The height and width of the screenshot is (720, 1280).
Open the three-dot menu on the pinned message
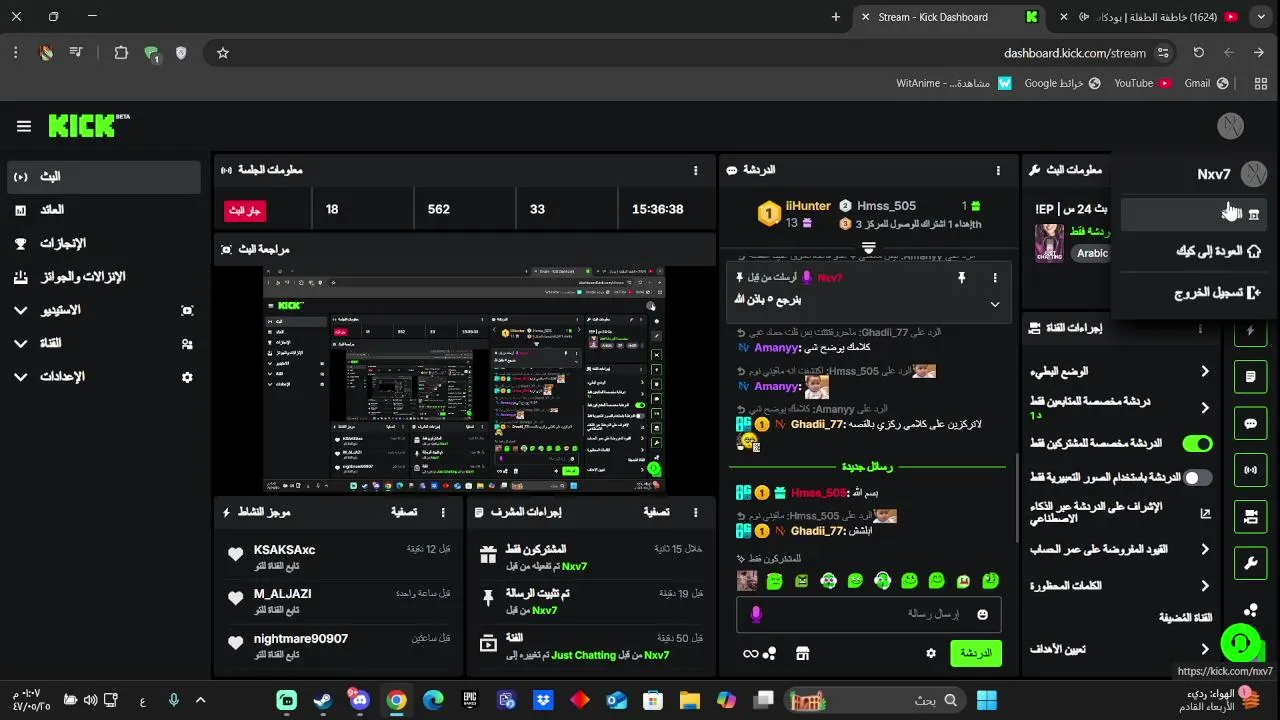(994, 278)
